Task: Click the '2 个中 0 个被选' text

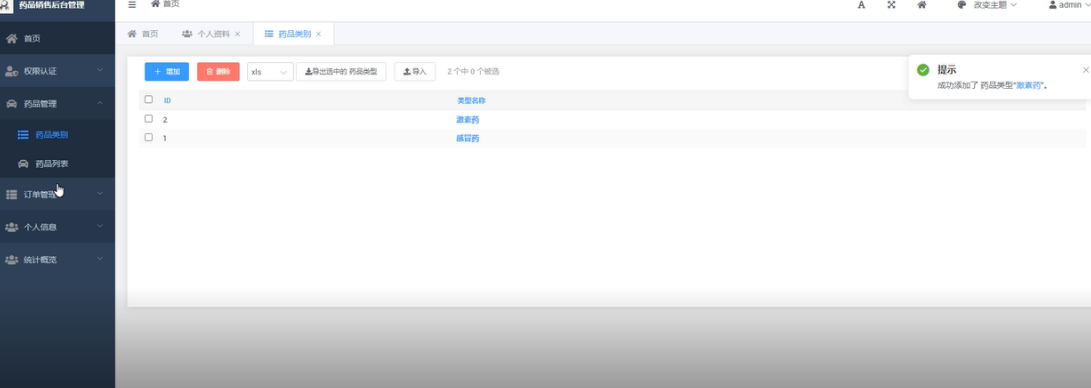Action: 473,72
